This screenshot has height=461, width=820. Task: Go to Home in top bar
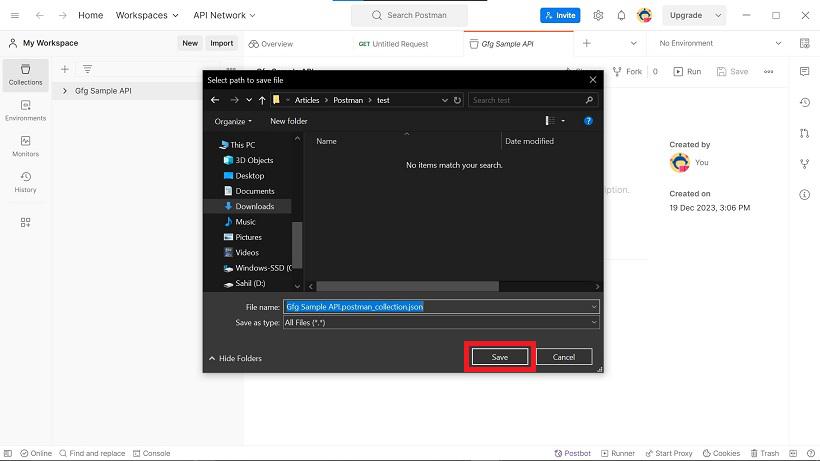[90, 15]
